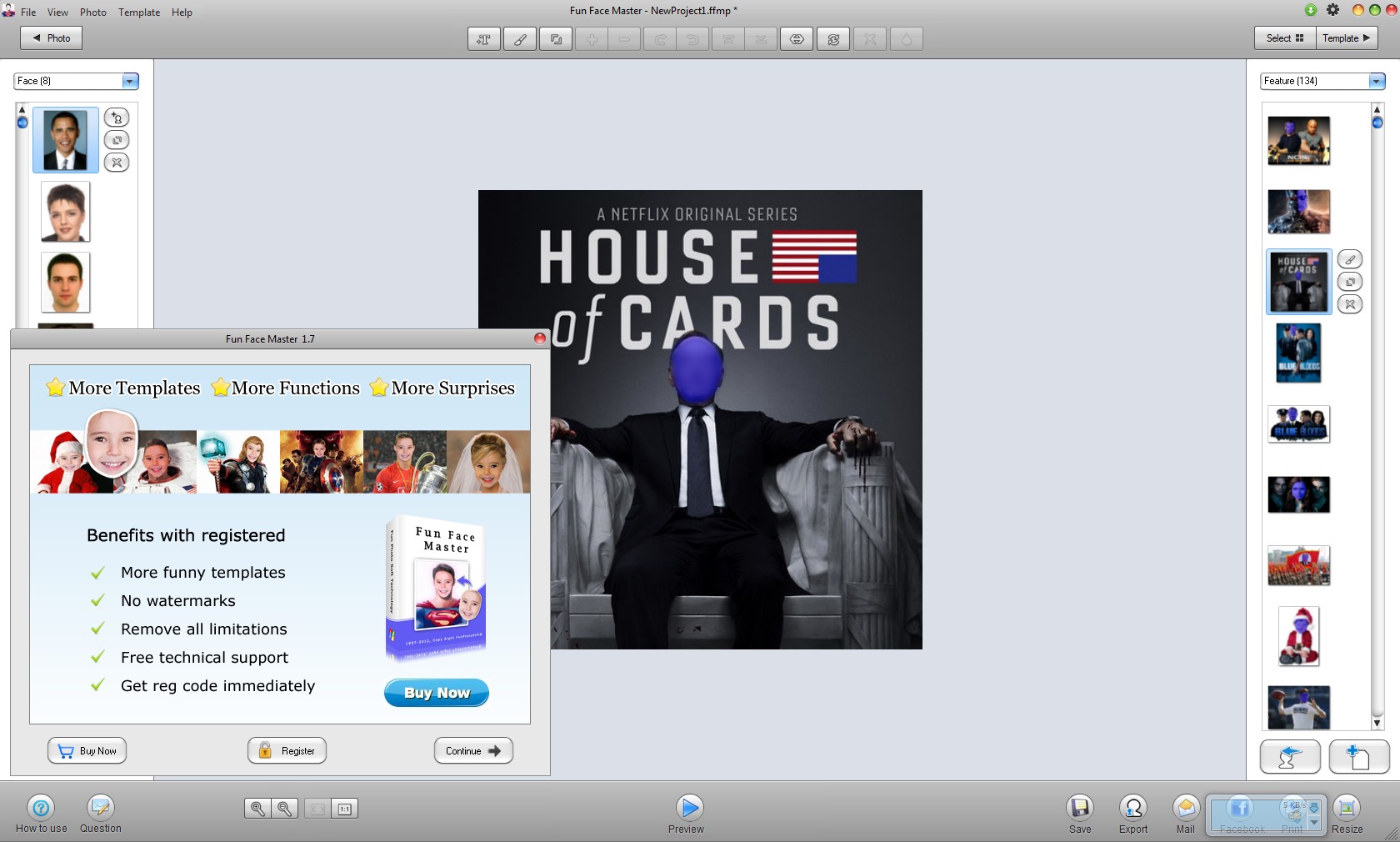Click the blue Buy Now button in the ad
Viewport: 1400px width, 842px height.
click(437, 693)
